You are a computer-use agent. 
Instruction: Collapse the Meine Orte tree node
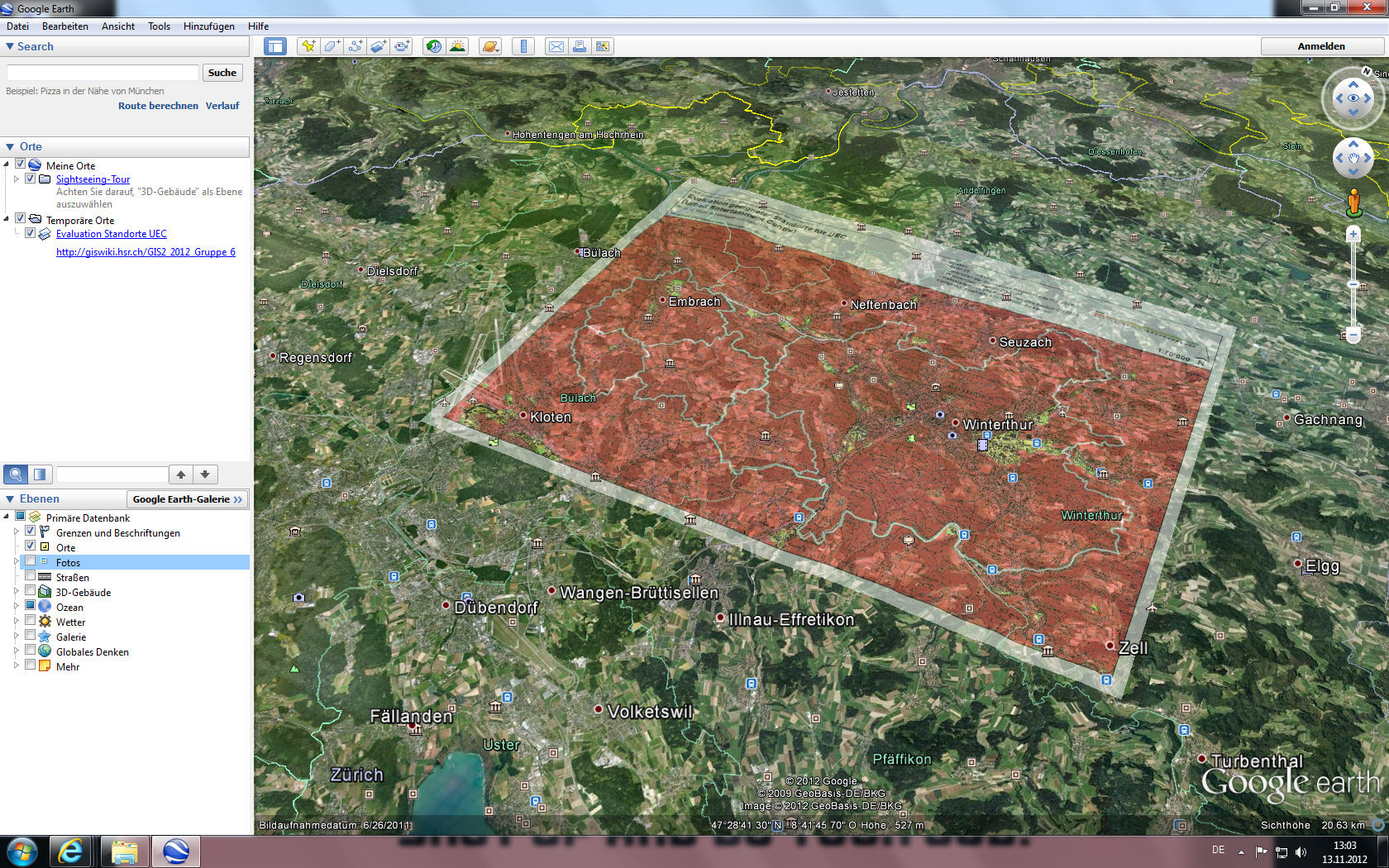pyautogui.click(x=8, y=165)
